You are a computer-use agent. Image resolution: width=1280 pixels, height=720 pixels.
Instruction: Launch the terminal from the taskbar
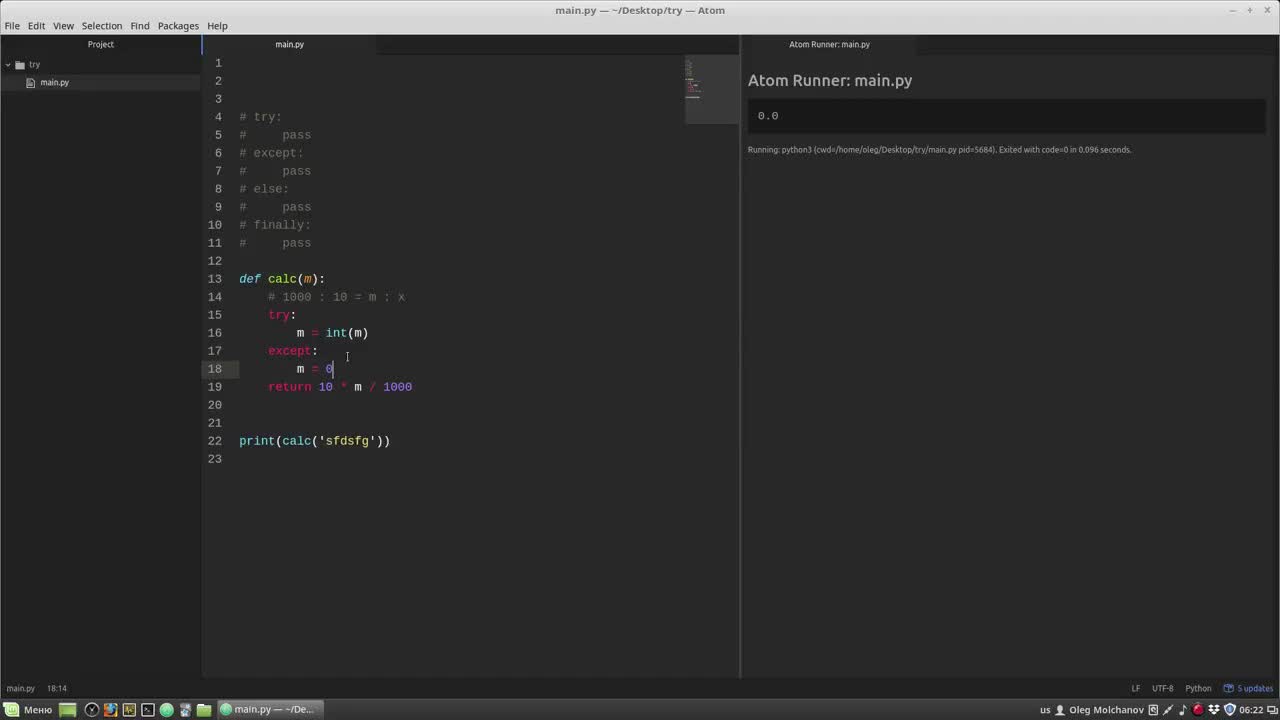[148, 710]
